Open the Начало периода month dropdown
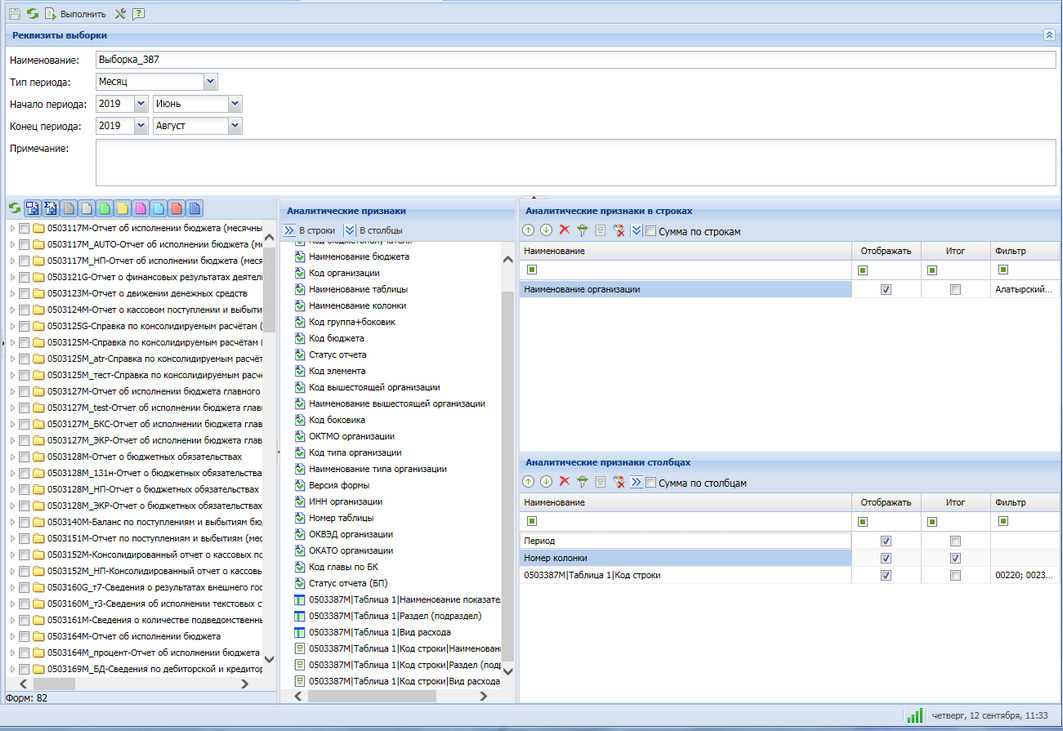This screenshot has width=1063, height=731. [x=235, y=104]
